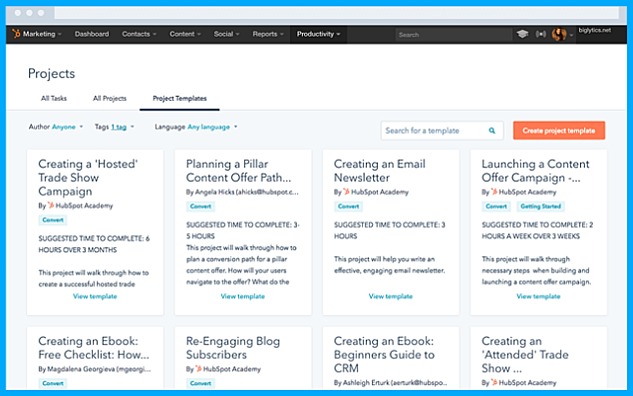The image size is (633, 396).
Task: Click Convert tag on Launching Content Offer card
Action: pos(496,206)
